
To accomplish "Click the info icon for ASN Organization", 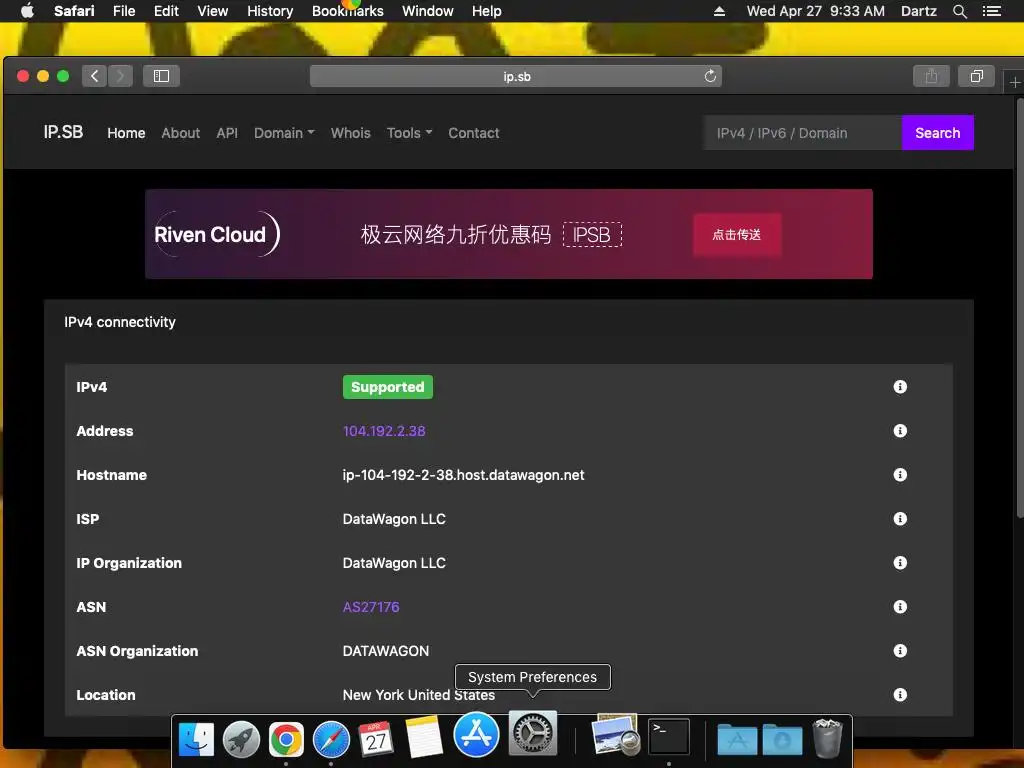I will pos(900,650).
